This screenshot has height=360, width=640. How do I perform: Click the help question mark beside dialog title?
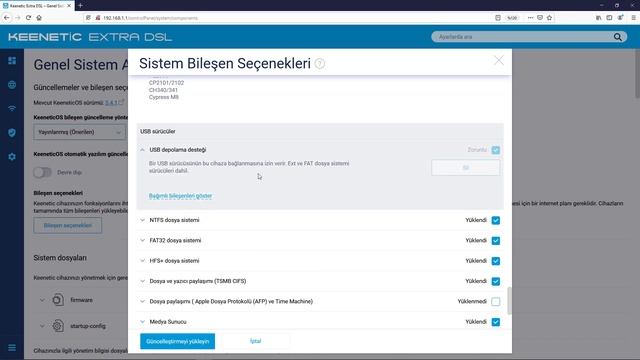pyautogui.click(x=320, y=64)
